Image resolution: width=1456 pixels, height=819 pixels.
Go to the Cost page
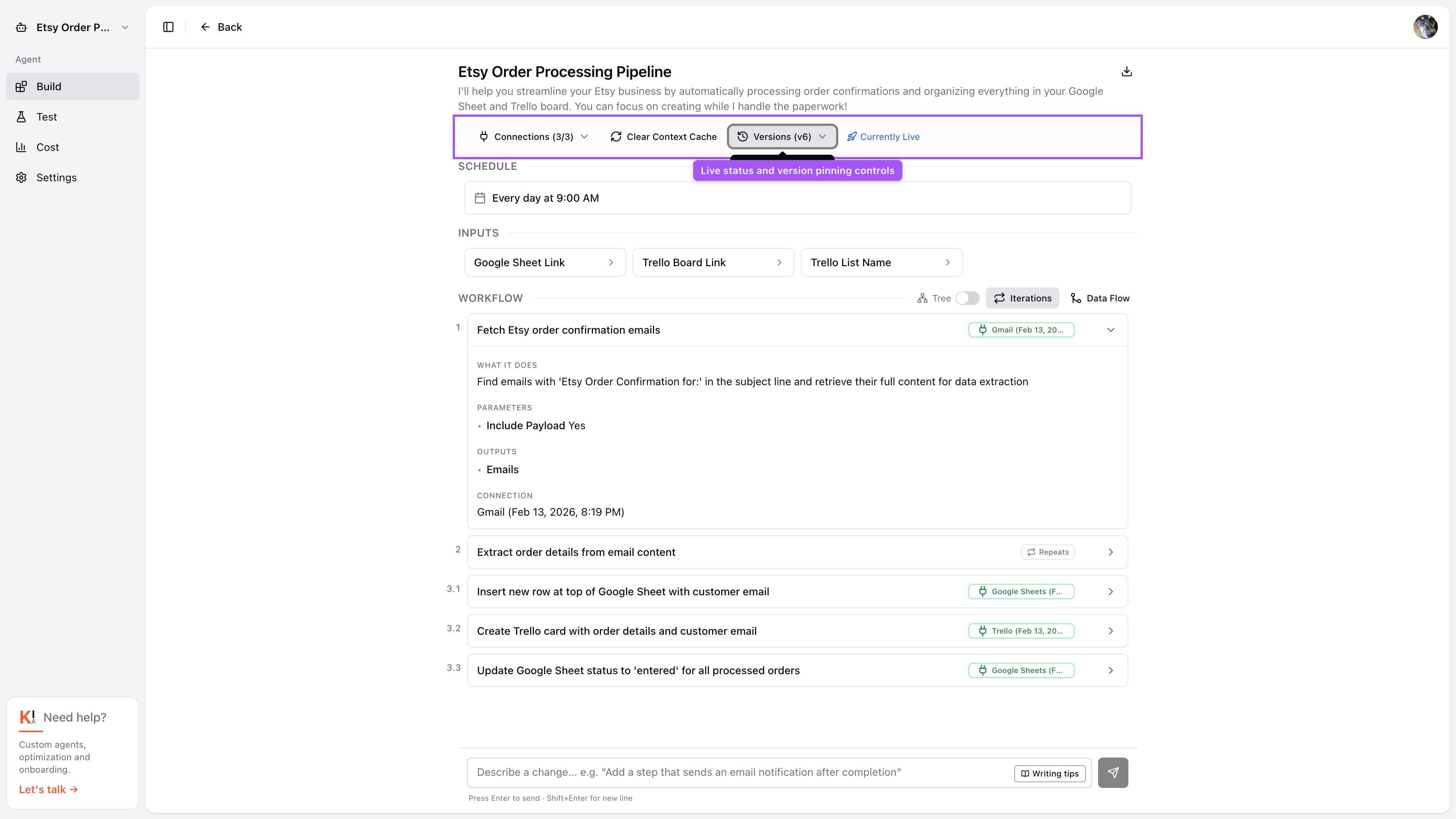[x=47, y=147]
